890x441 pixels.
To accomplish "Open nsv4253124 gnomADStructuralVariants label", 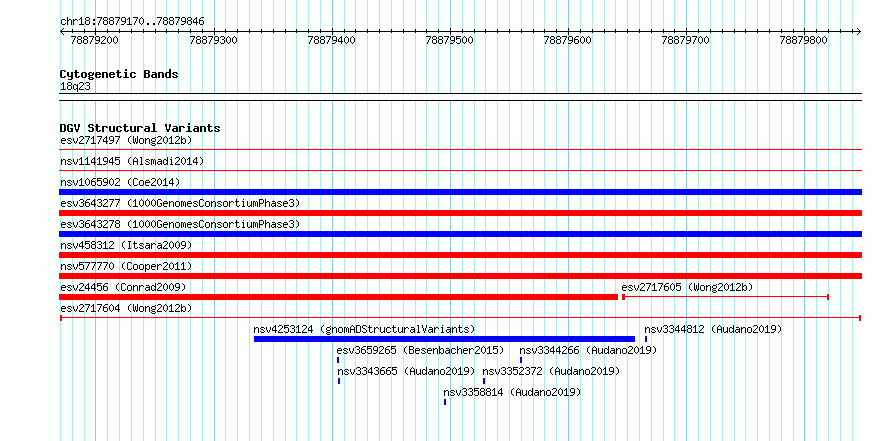I will tap(364, 329).
